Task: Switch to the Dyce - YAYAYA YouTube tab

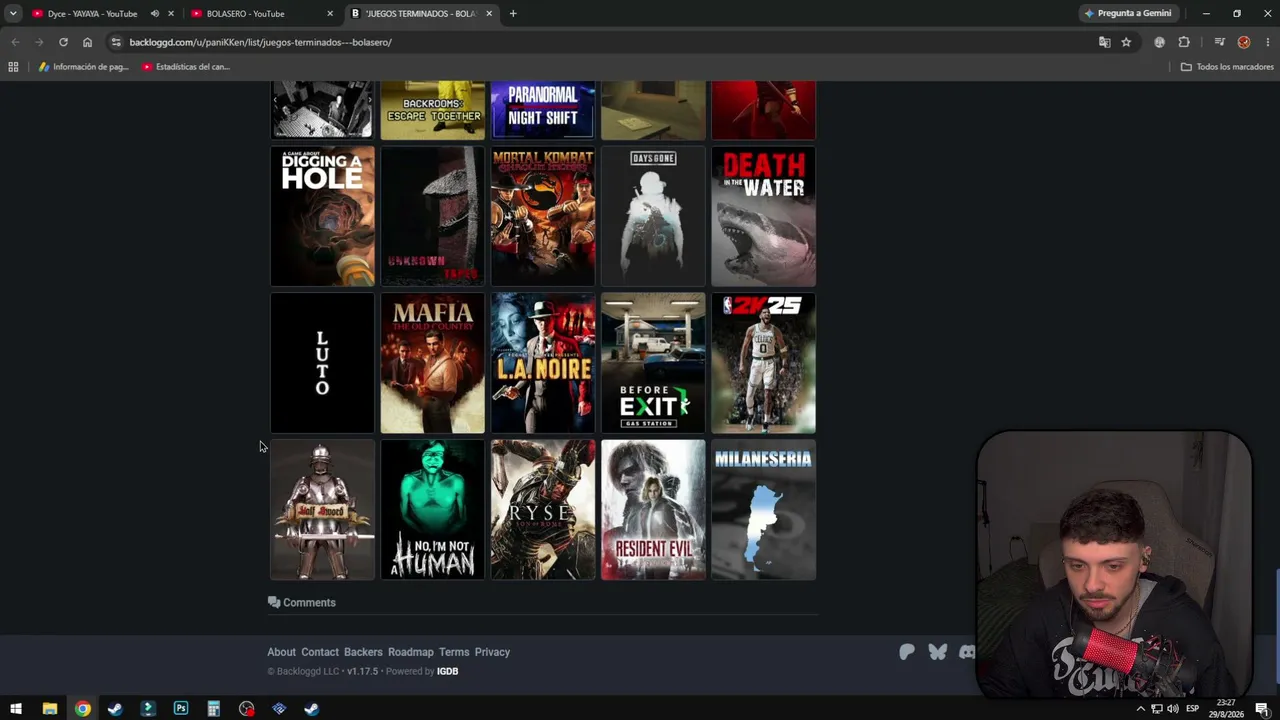Action: [92, 14]
